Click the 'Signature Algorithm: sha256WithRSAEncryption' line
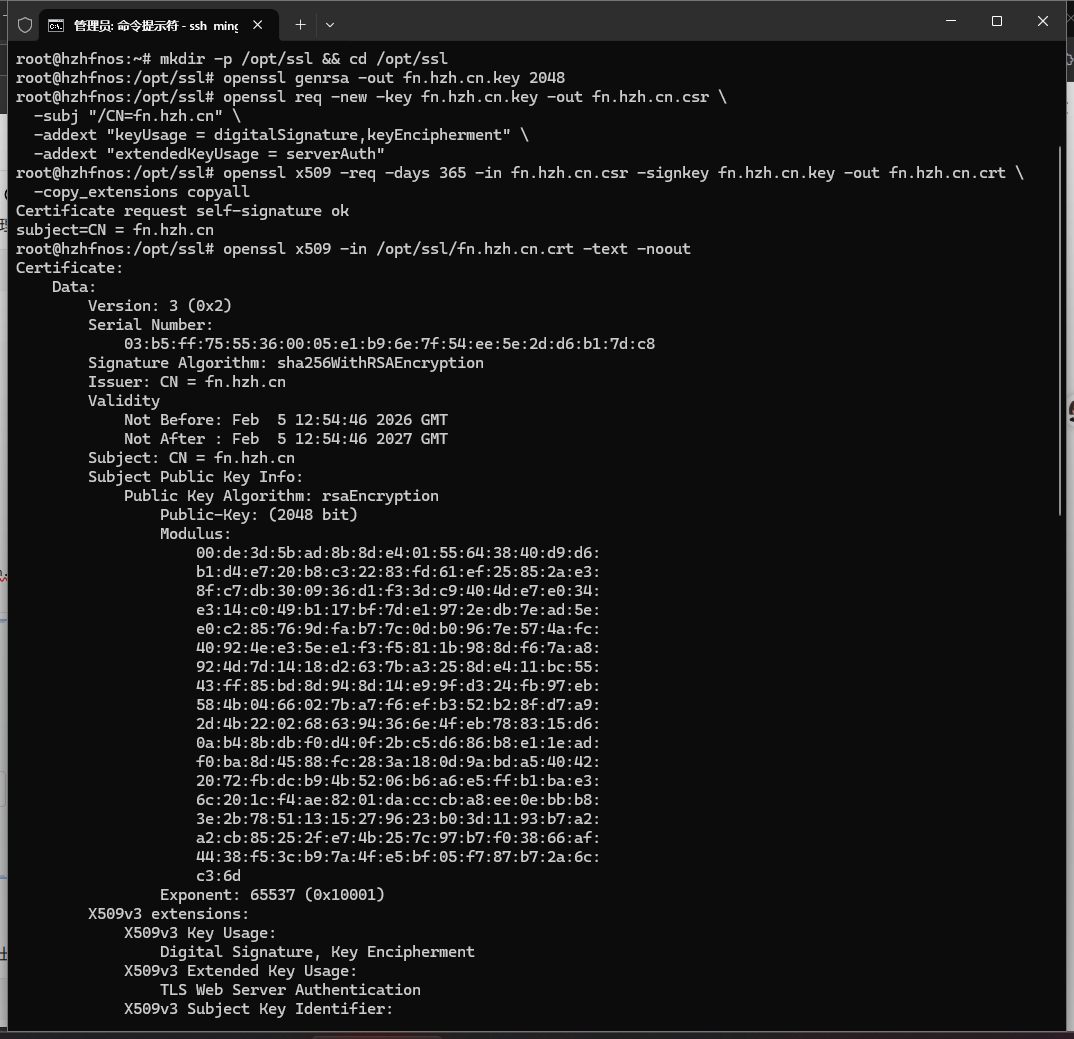Viewport: 1074px width, 1039px height. (285, 363)
